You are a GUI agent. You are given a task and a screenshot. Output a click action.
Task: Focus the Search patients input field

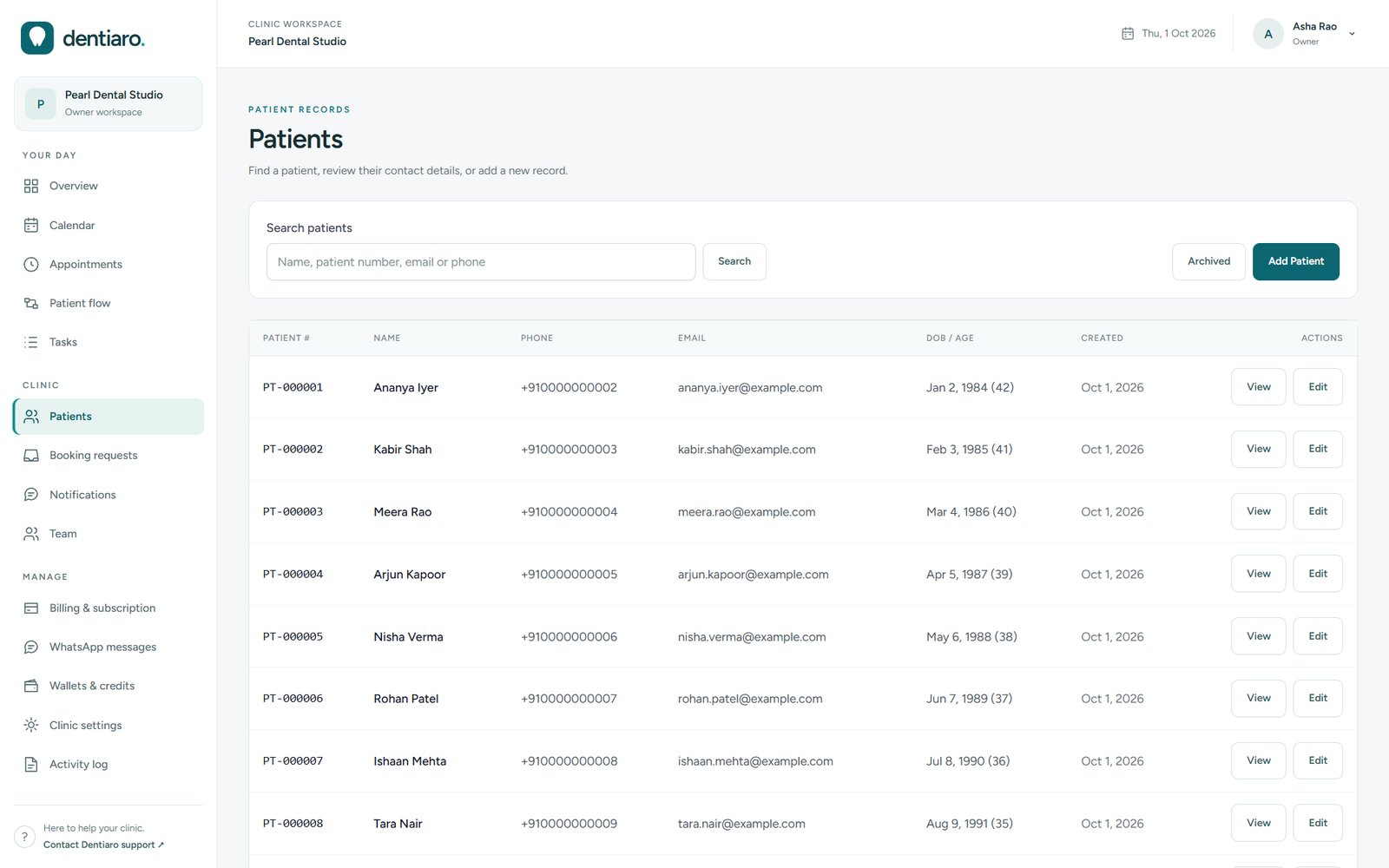[x=481, y=261]
